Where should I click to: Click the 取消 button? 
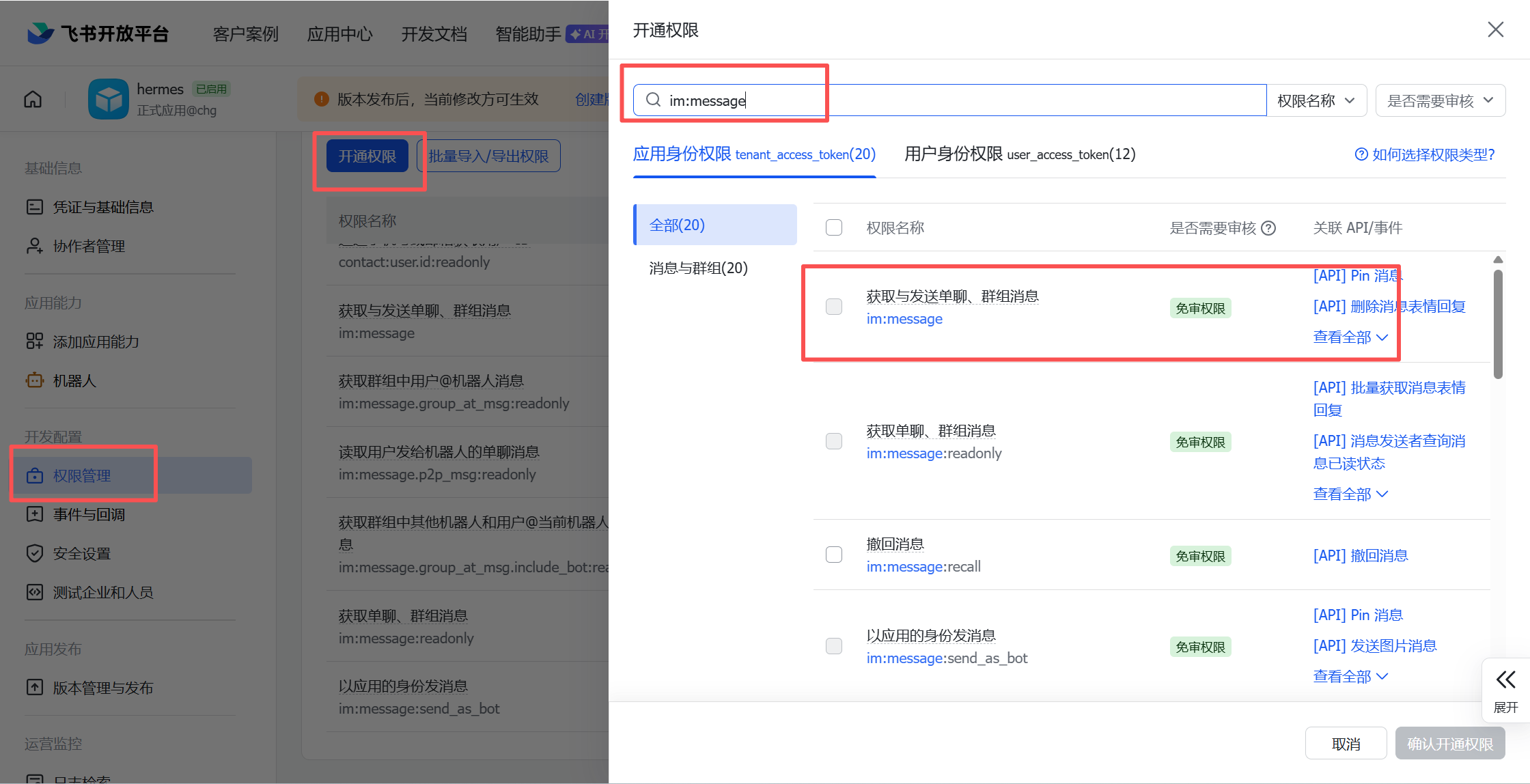click(1345, 743)
